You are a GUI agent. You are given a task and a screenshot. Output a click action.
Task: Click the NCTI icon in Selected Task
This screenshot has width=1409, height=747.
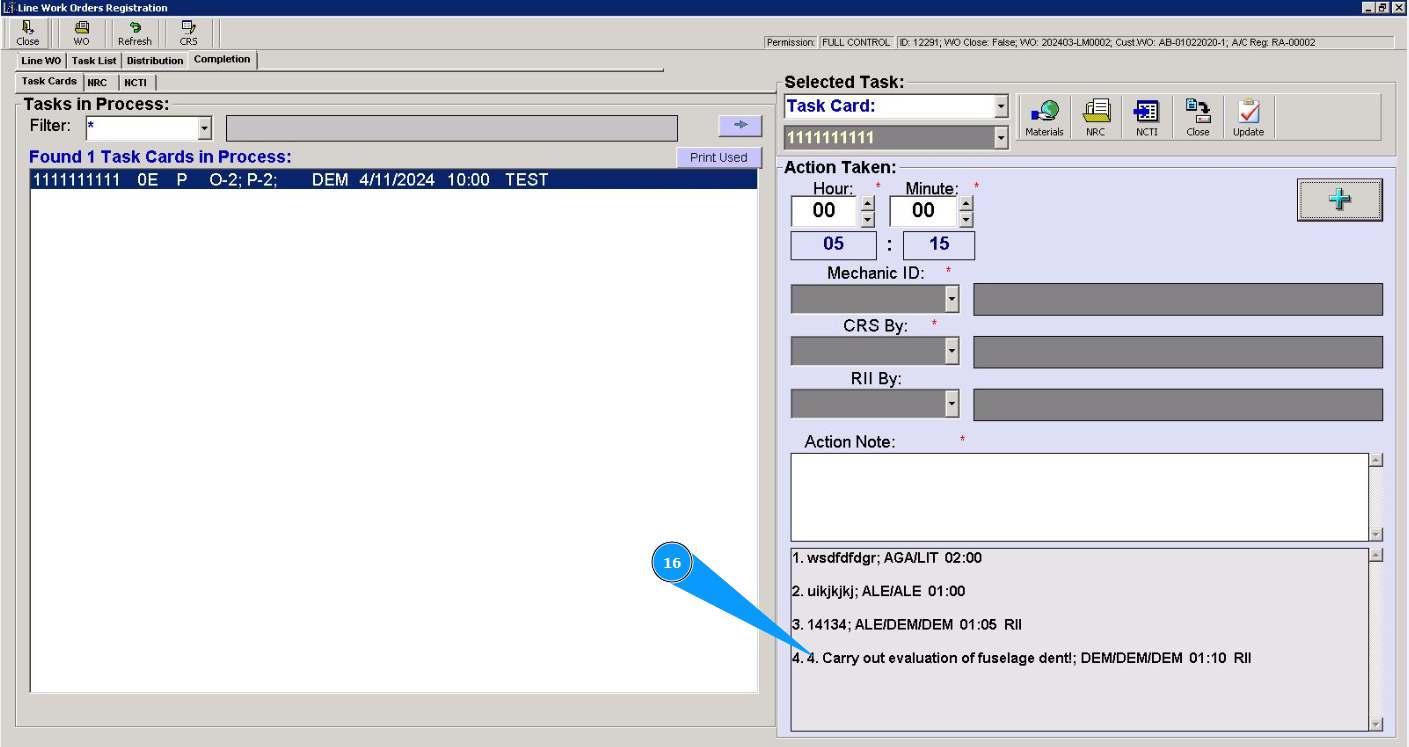pyautogui.click(x=1146, y=117)
